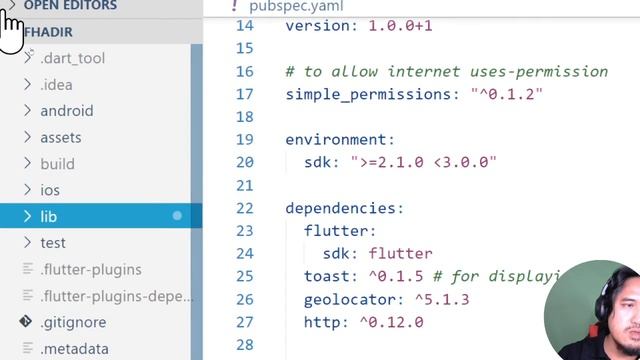
Task: Click the http: ^0.12.0 dependency
Action: [x=364, y=322]
